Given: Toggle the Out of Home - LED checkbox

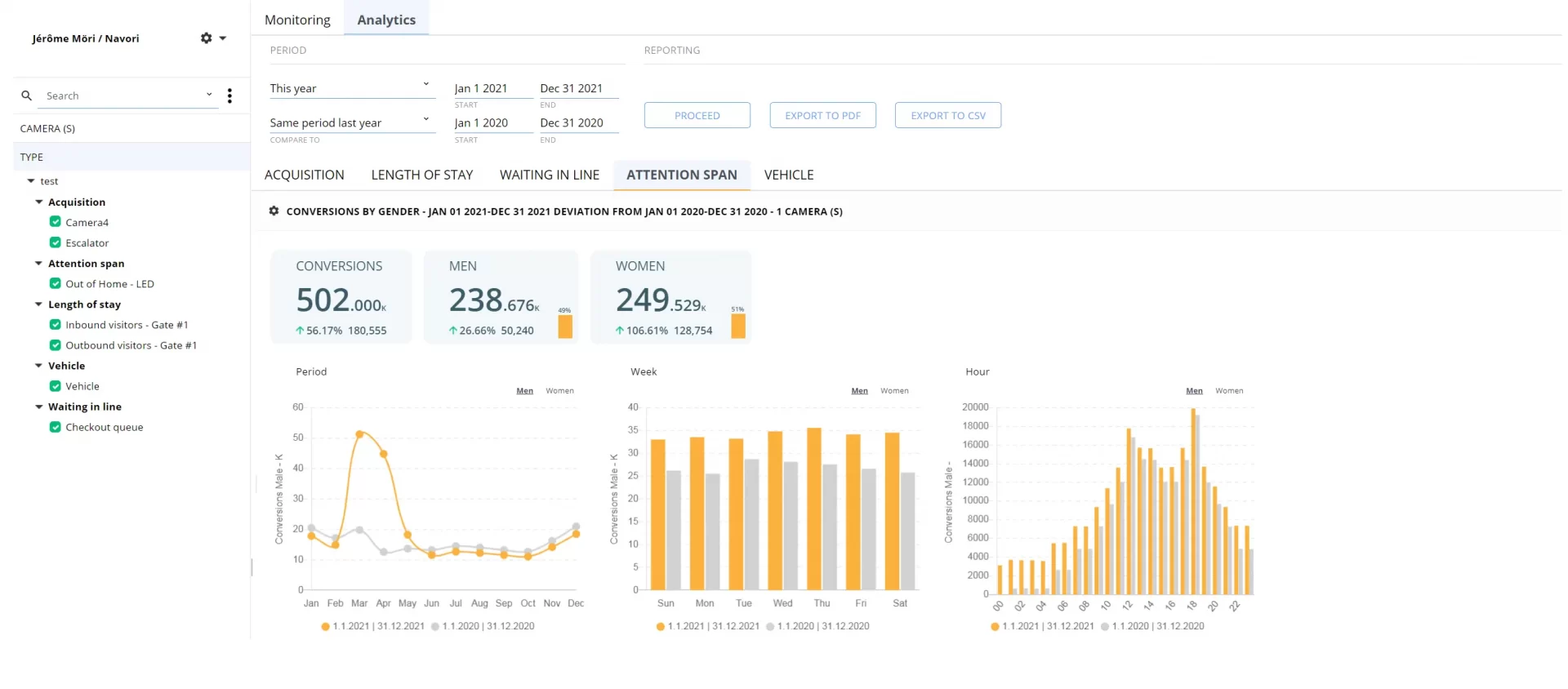Looking at the screenshot, I should coord(56,284).
